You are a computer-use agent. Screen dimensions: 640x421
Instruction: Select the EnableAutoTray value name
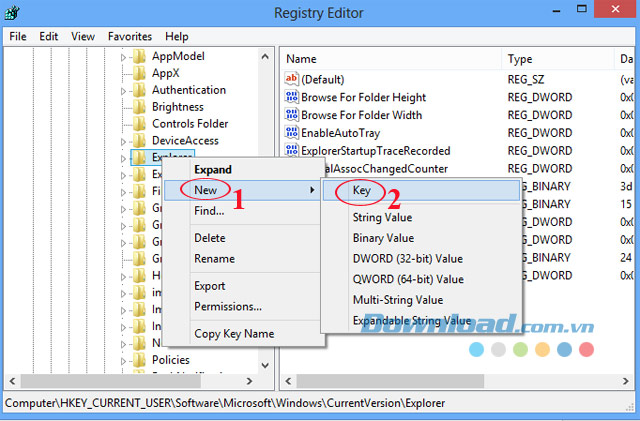(340, 133)
